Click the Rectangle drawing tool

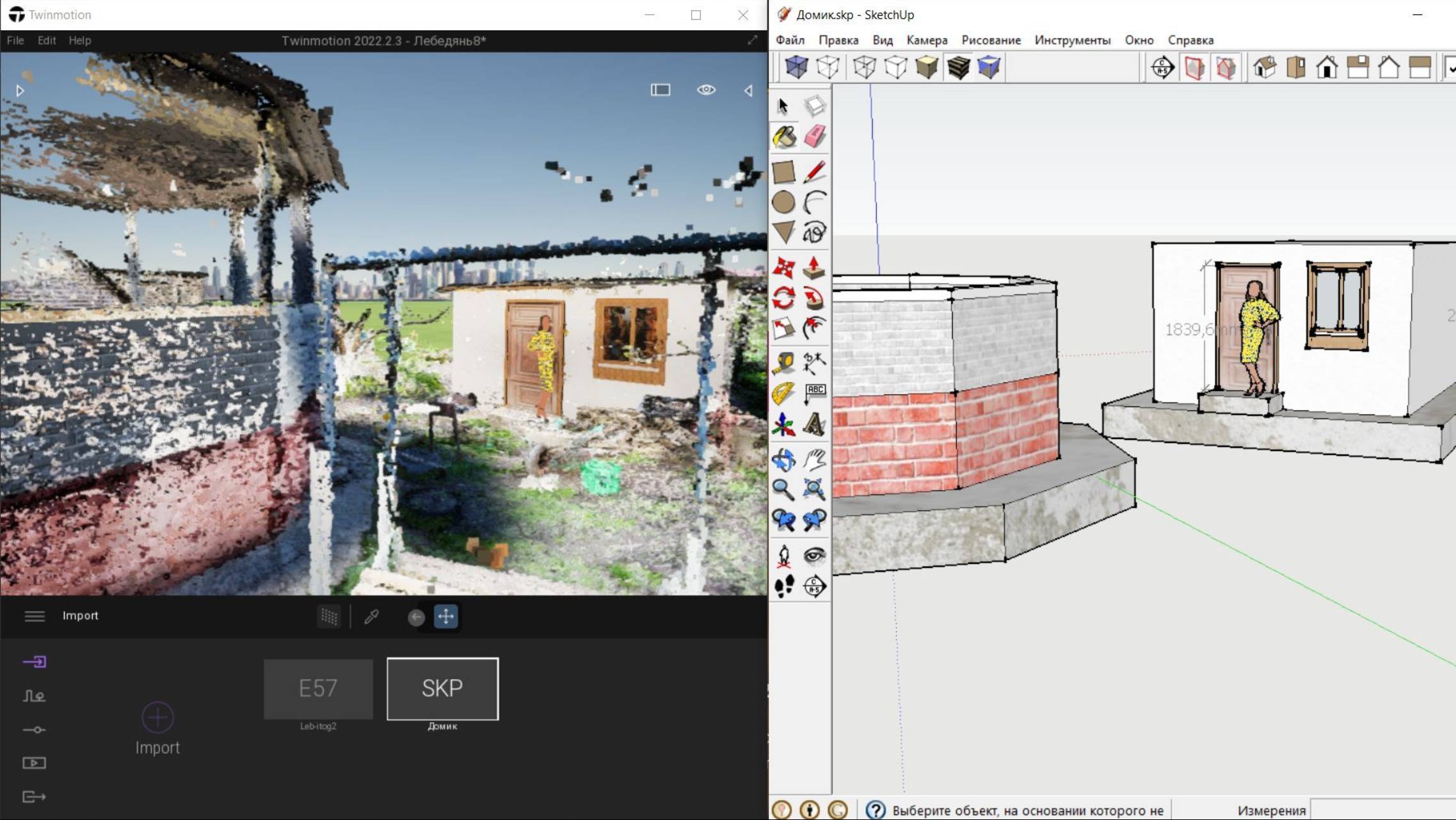click(784, 172)
